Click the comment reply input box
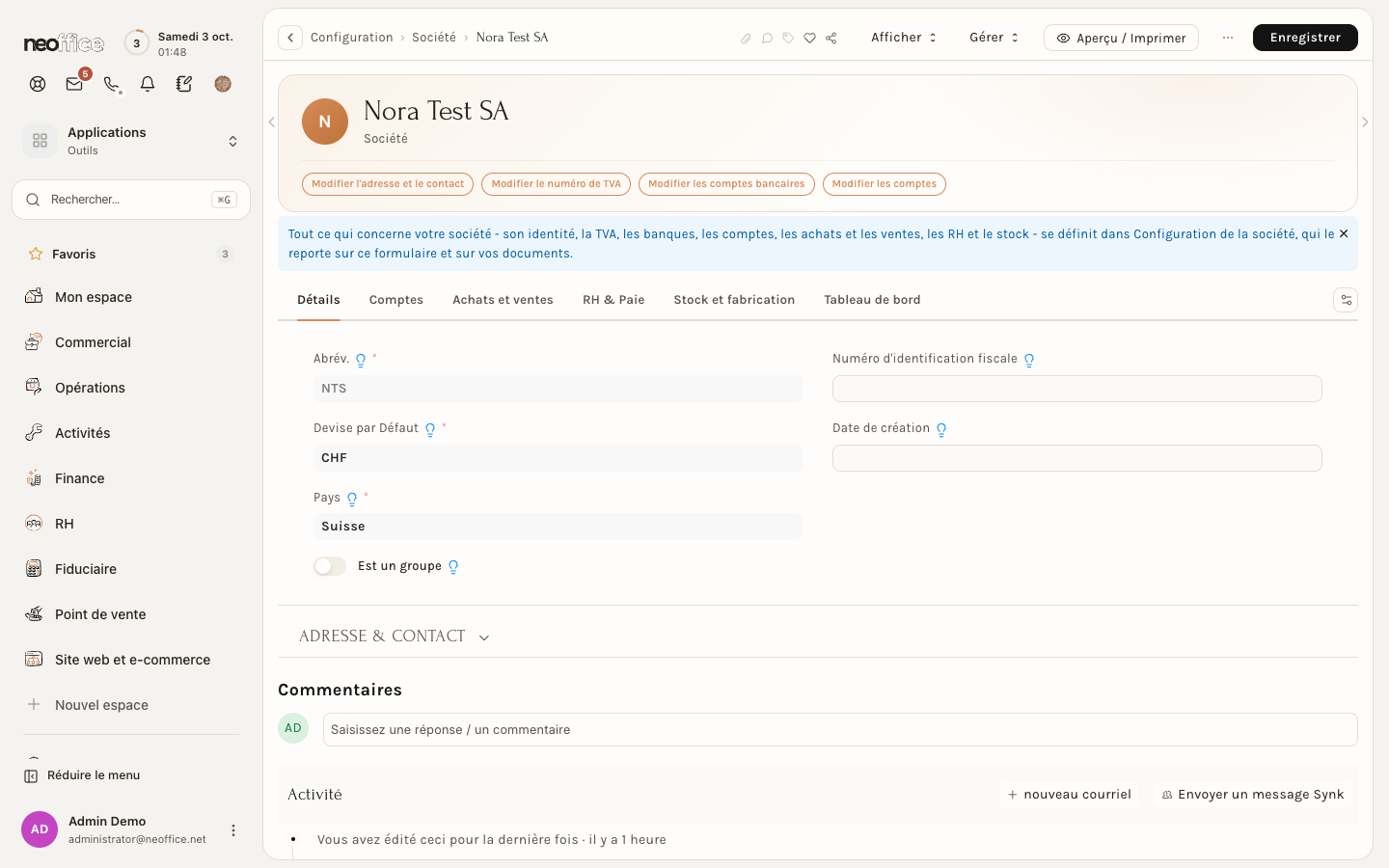 click(x=840, y=730)
